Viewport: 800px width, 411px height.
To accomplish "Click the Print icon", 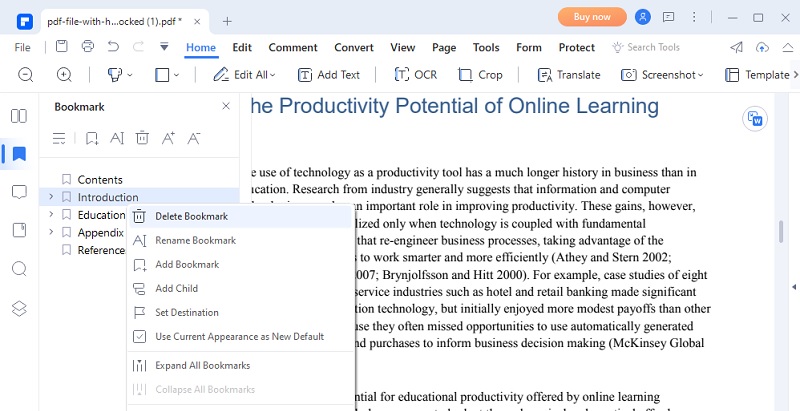I will tap(88, 46).
